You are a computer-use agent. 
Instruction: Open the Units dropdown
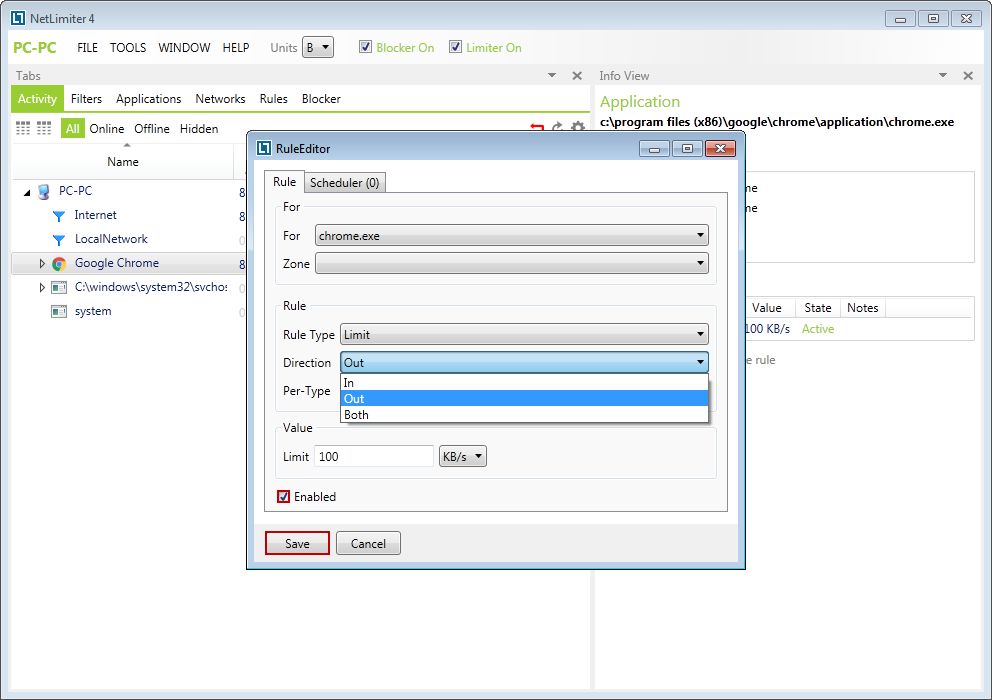pos(318,47)
